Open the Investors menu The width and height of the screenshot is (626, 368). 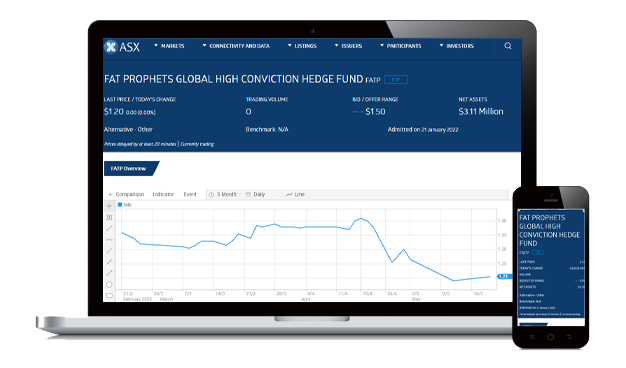[x=457, y=46]
